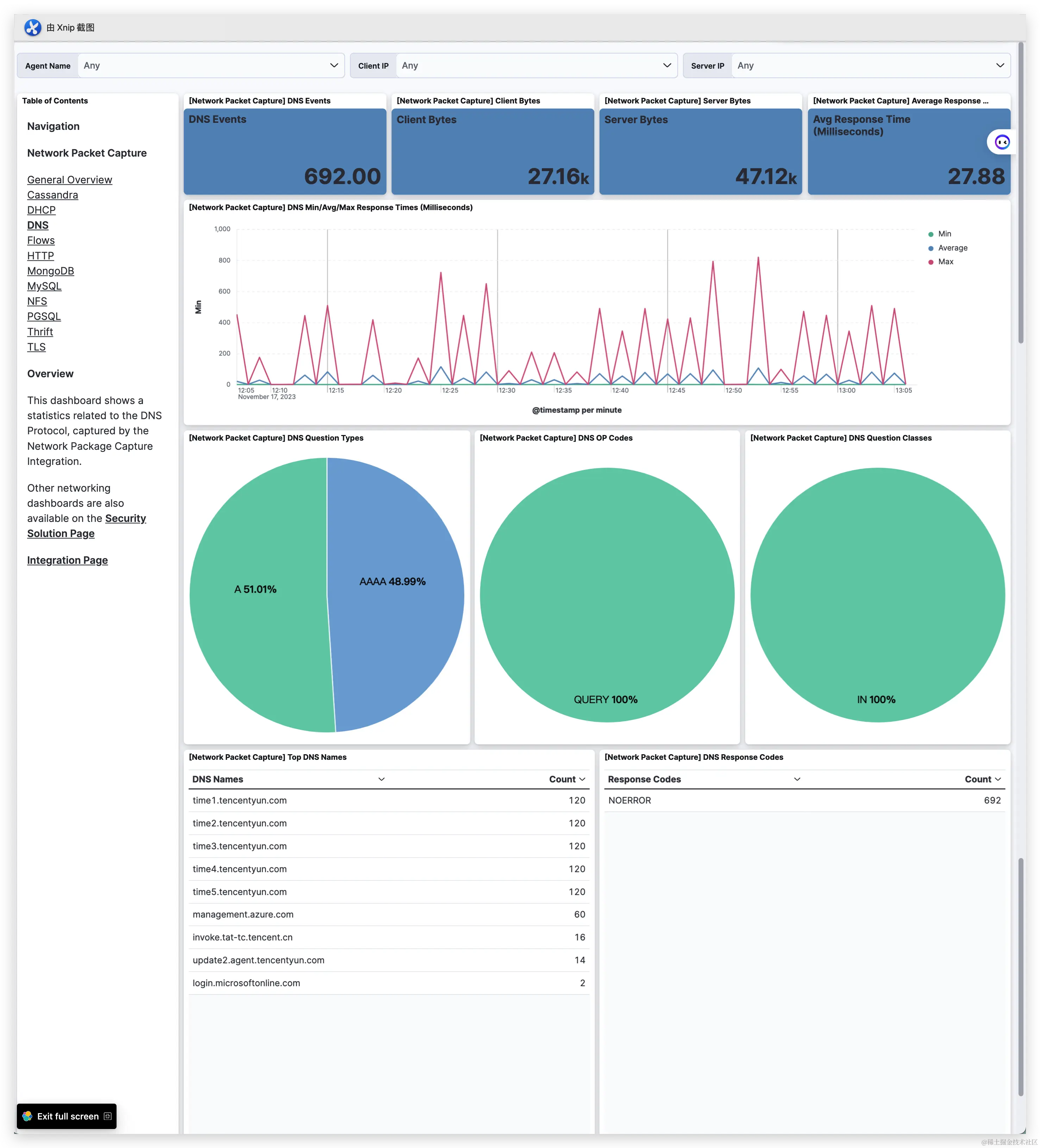Go to General Overview dashboard
The image size is (1040, 1148).
[69, 180]
